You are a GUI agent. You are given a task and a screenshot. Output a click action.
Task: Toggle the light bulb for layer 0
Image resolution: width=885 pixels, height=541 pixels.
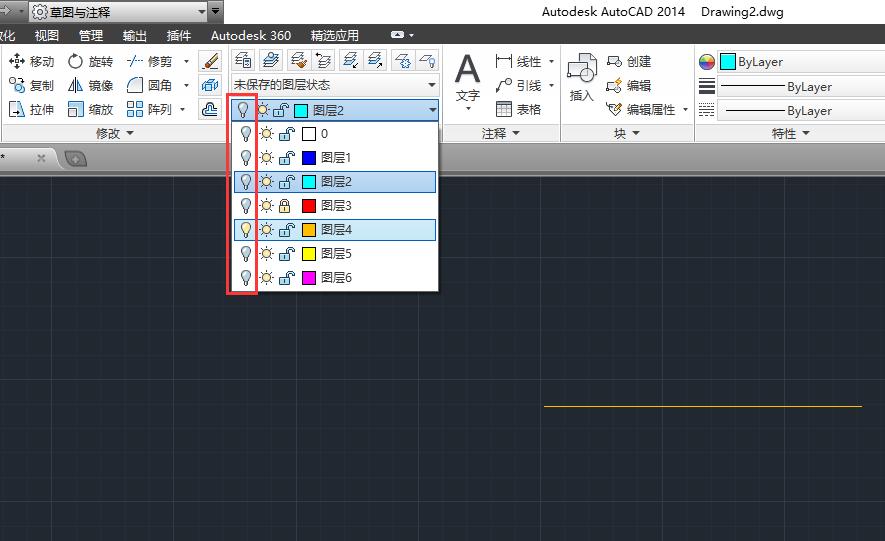(x=246, y=134)
